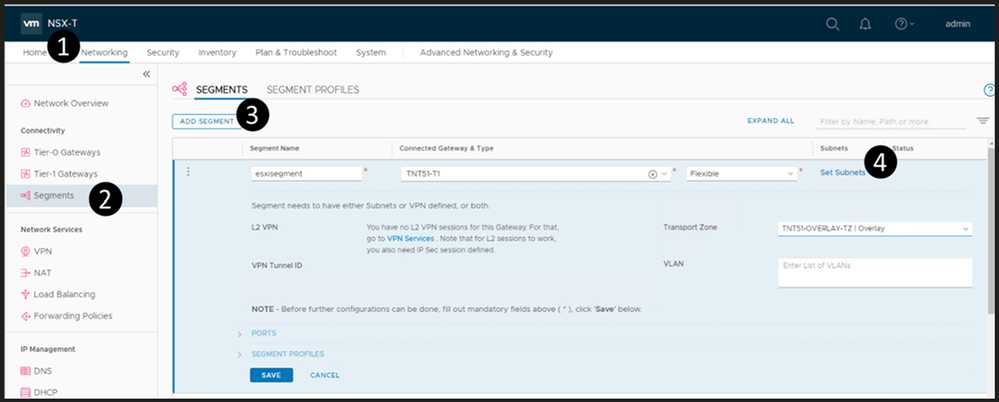Click the Tier-1 Gateways icon
This screenshot has width=999, height=402.
pyautogui.click(x=25, y=174)
